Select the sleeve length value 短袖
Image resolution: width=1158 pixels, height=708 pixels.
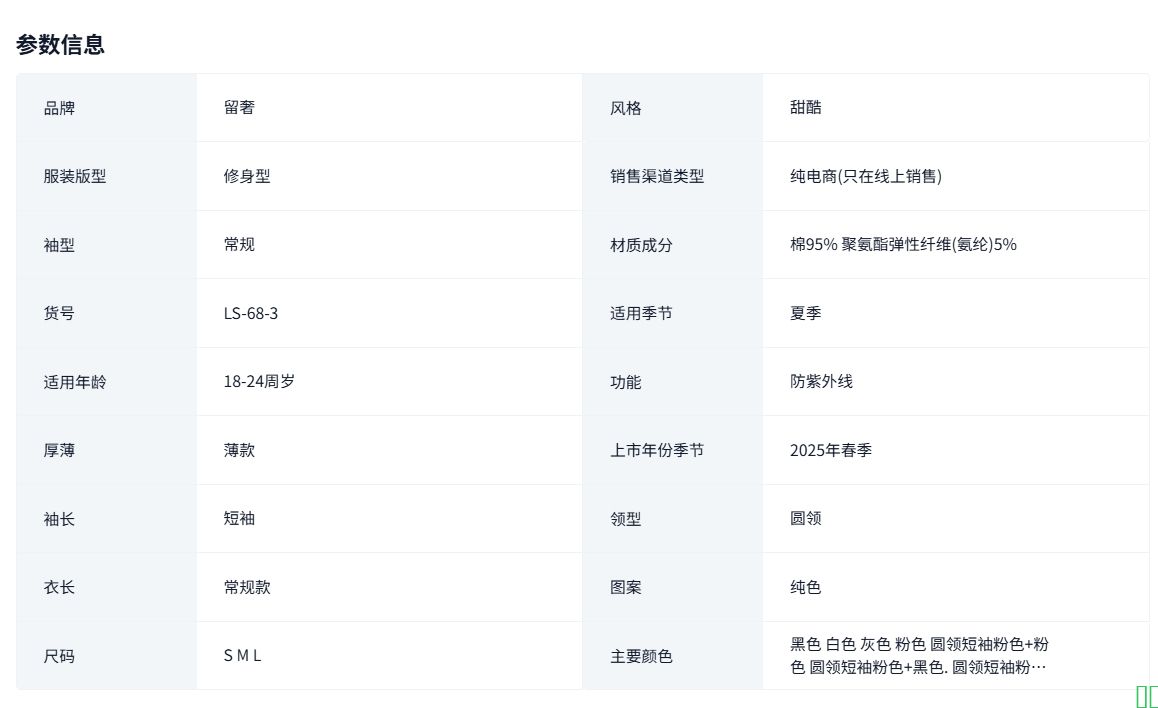(x=239, y=518)
